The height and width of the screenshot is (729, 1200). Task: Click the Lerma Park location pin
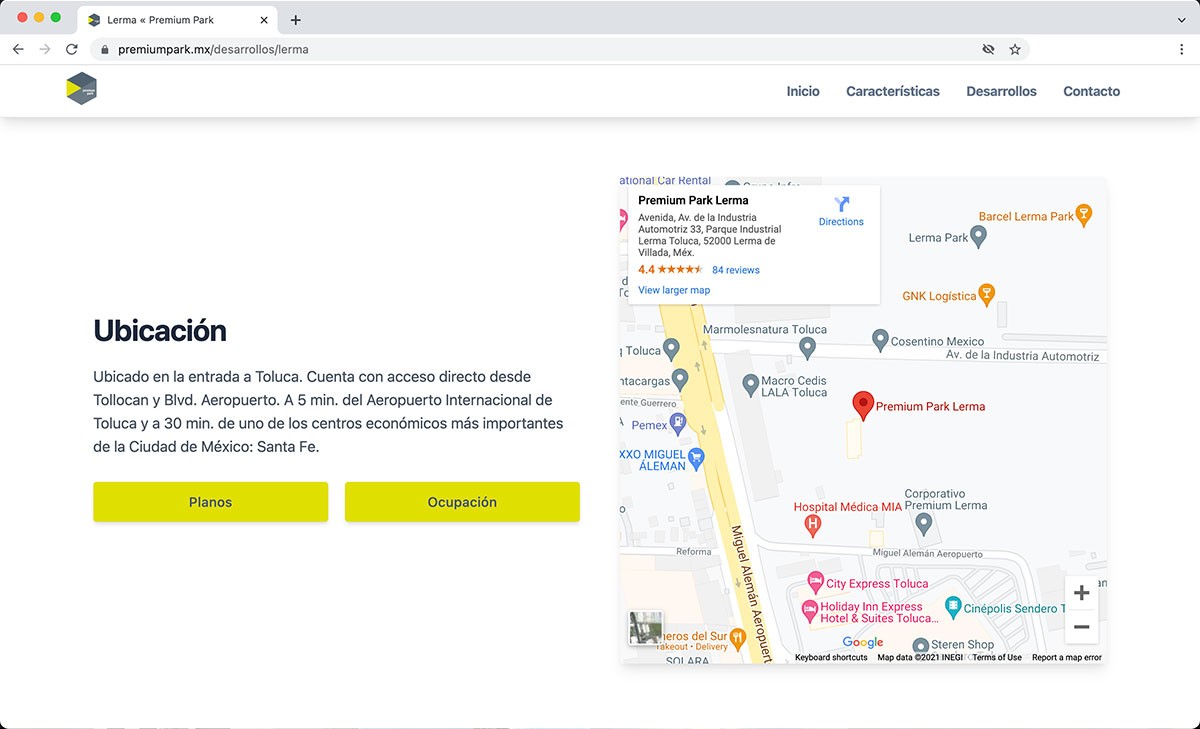tap(979, 236)
